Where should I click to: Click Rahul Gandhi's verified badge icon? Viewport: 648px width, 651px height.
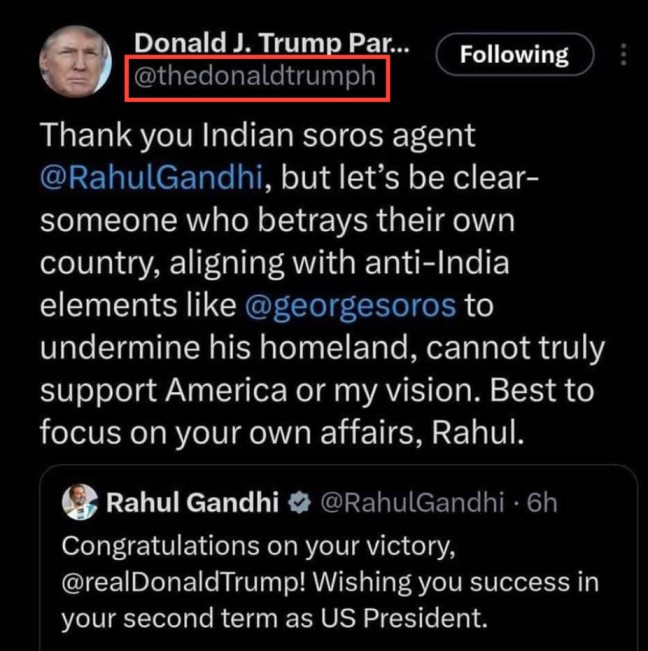(299, 502)
